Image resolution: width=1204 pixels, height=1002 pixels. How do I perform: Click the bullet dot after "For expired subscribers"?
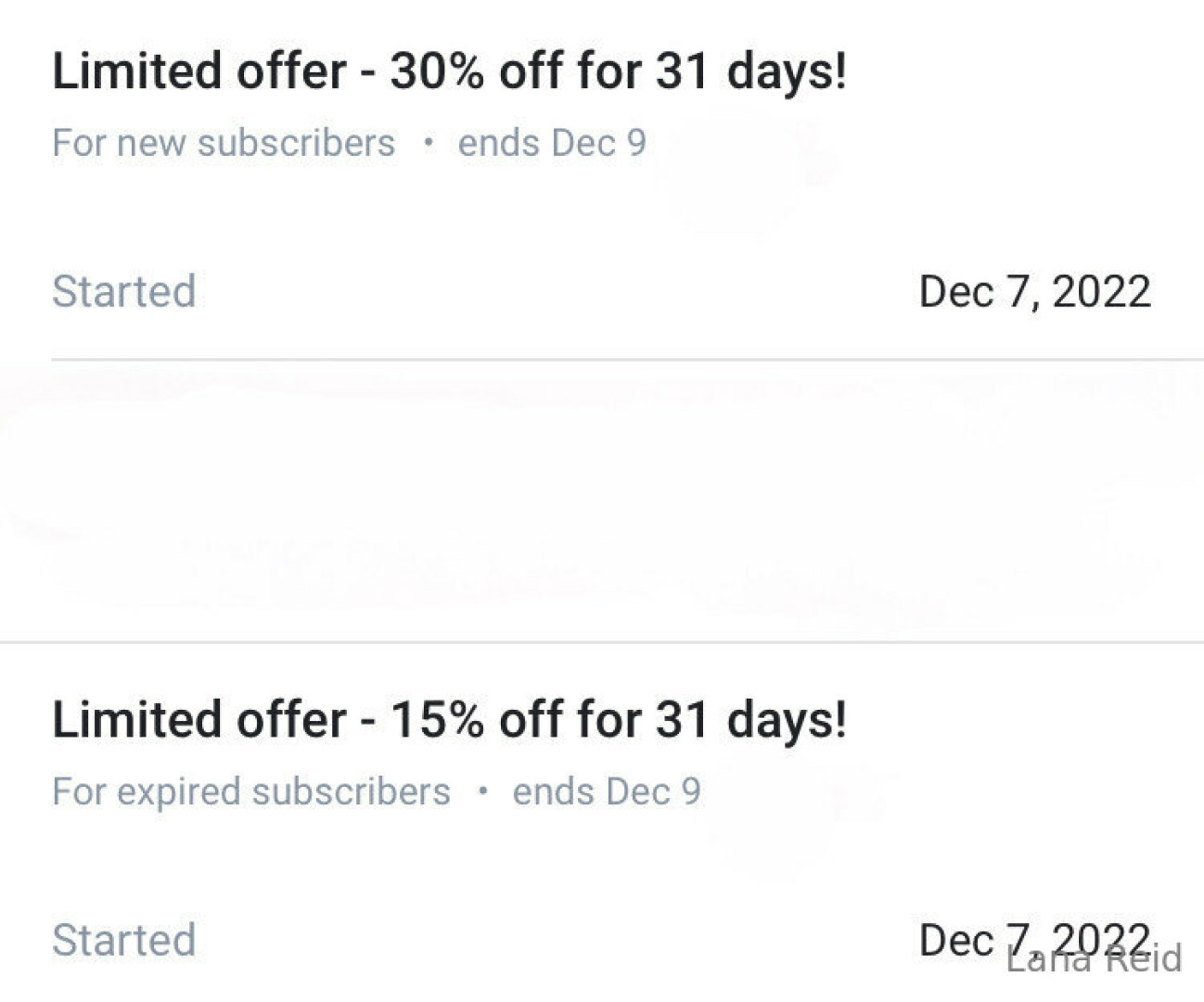[x=482, y=791]
